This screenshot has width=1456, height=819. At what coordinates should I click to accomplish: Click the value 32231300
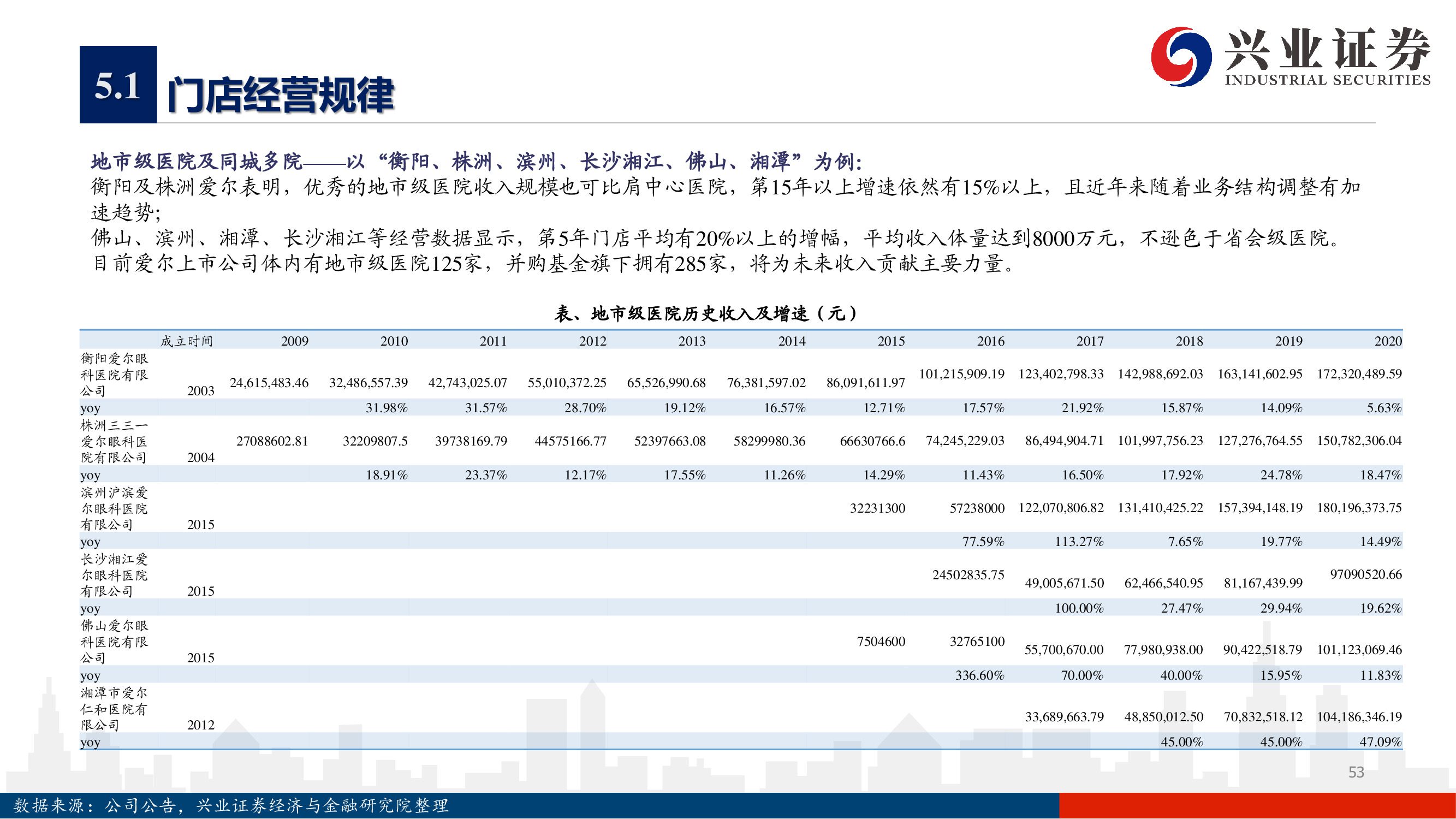coord(877,508)
